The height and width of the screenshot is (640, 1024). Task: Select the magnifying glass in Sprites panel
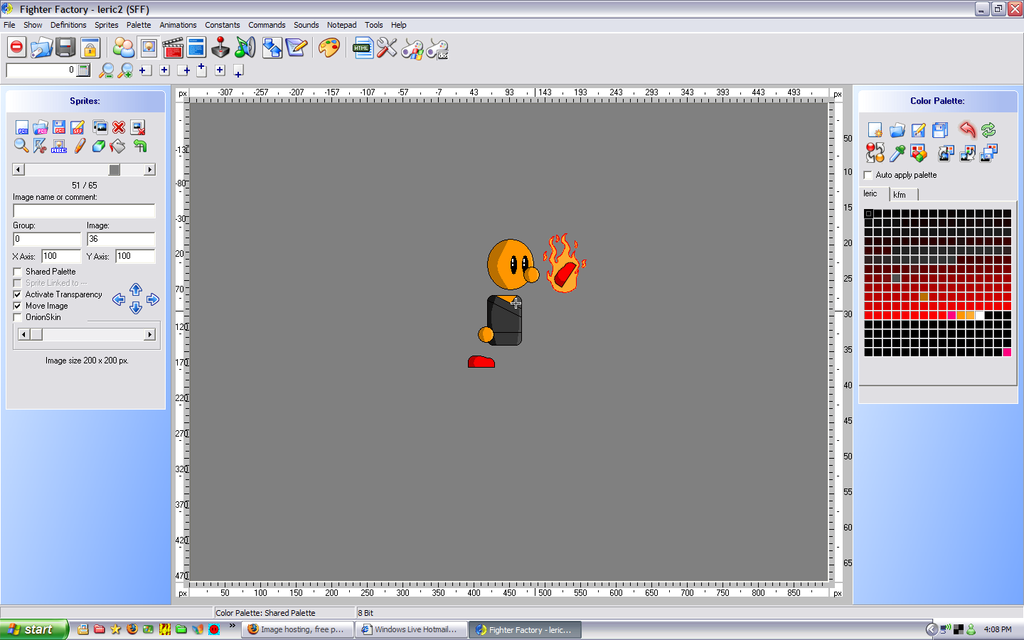tap(21, 146)
